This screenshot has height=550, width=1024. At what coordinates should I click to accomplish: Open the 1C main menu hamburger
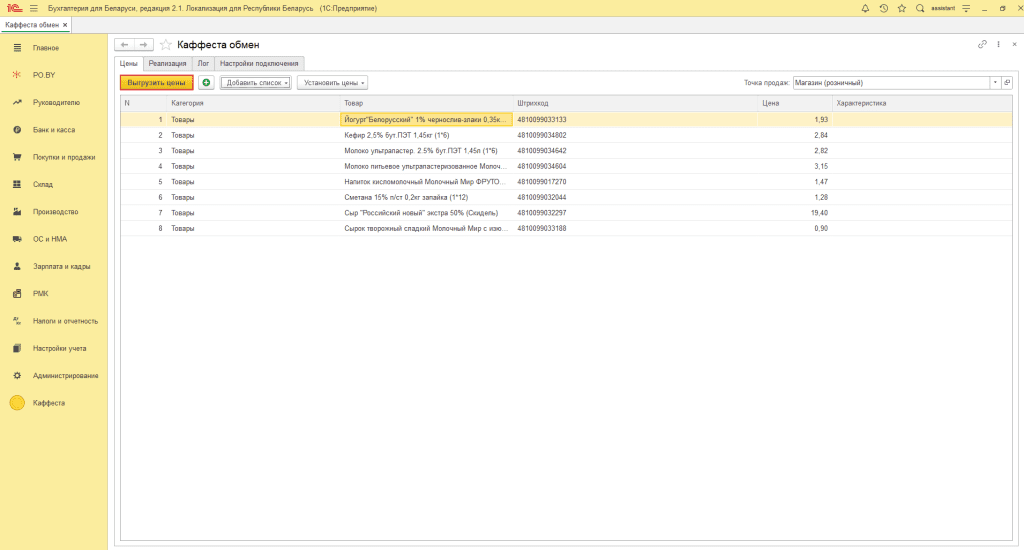pos(34,8)
